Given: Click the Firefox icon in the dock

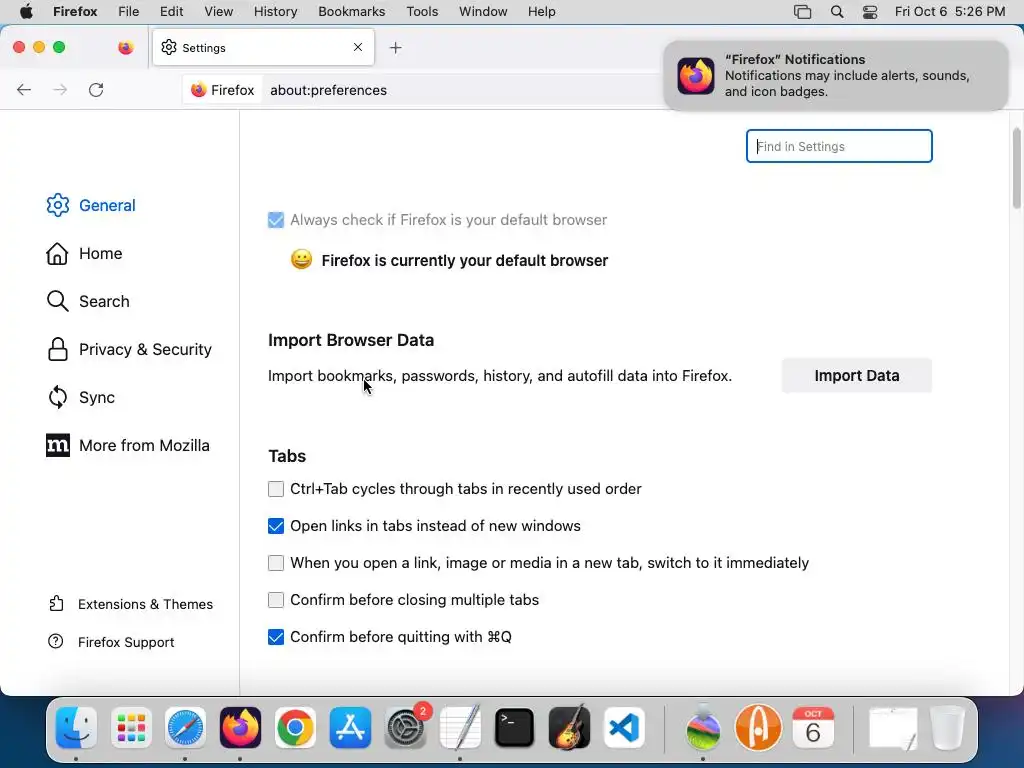Looking at the screenshot, I should (240, 728).
